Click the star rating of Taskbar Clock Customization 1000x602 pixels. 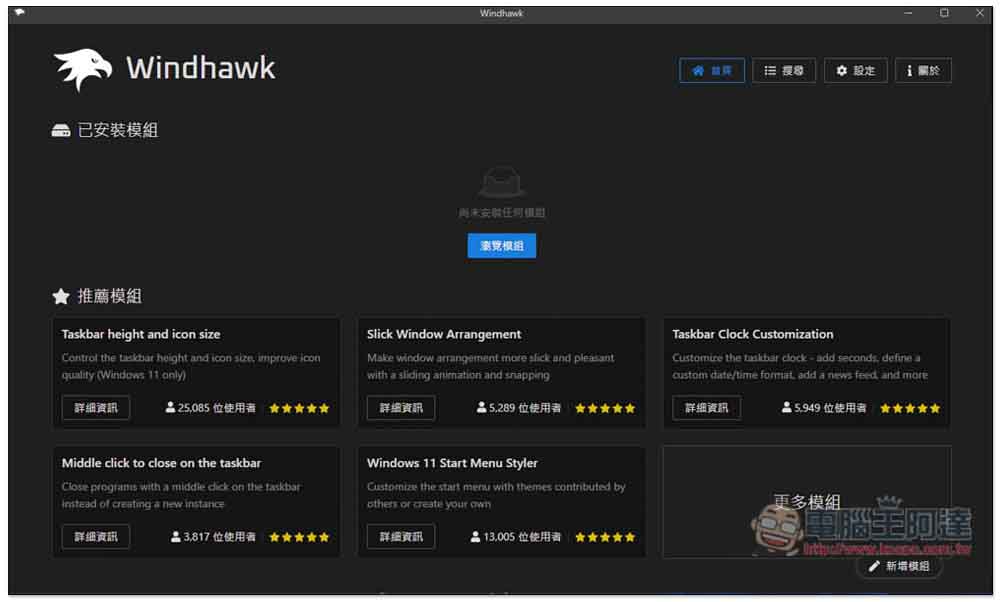tap(910, 409)
